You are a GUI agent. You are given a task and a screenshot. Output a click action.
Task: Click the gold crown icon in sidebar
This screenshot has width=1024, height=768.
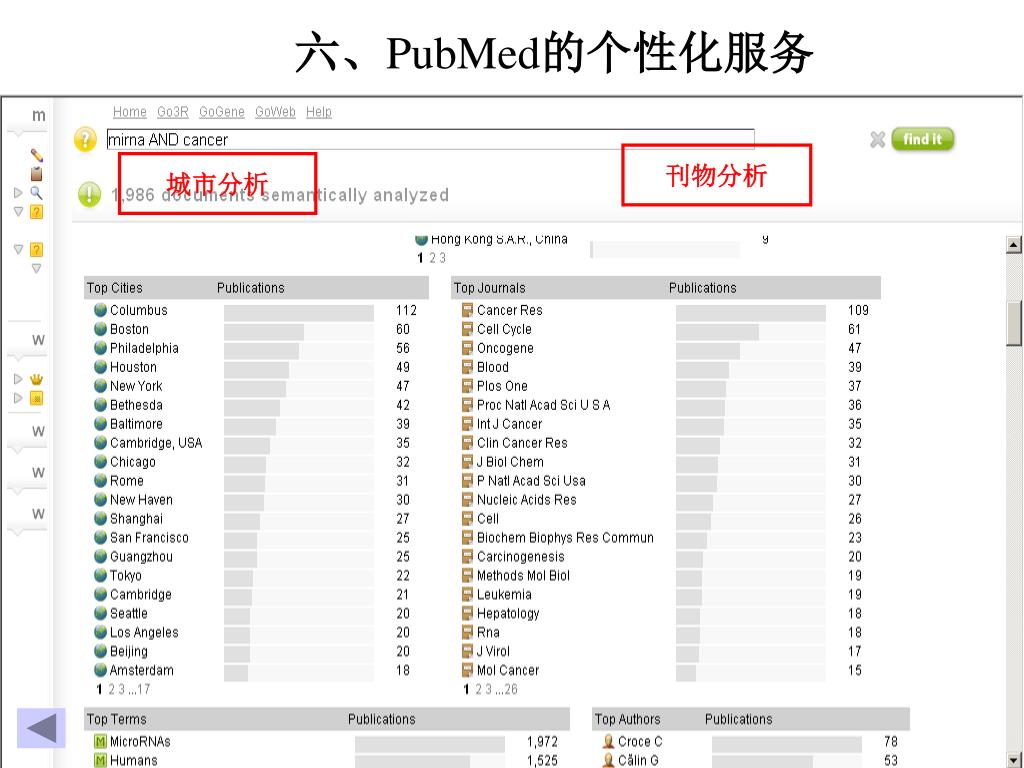[37, 379]
